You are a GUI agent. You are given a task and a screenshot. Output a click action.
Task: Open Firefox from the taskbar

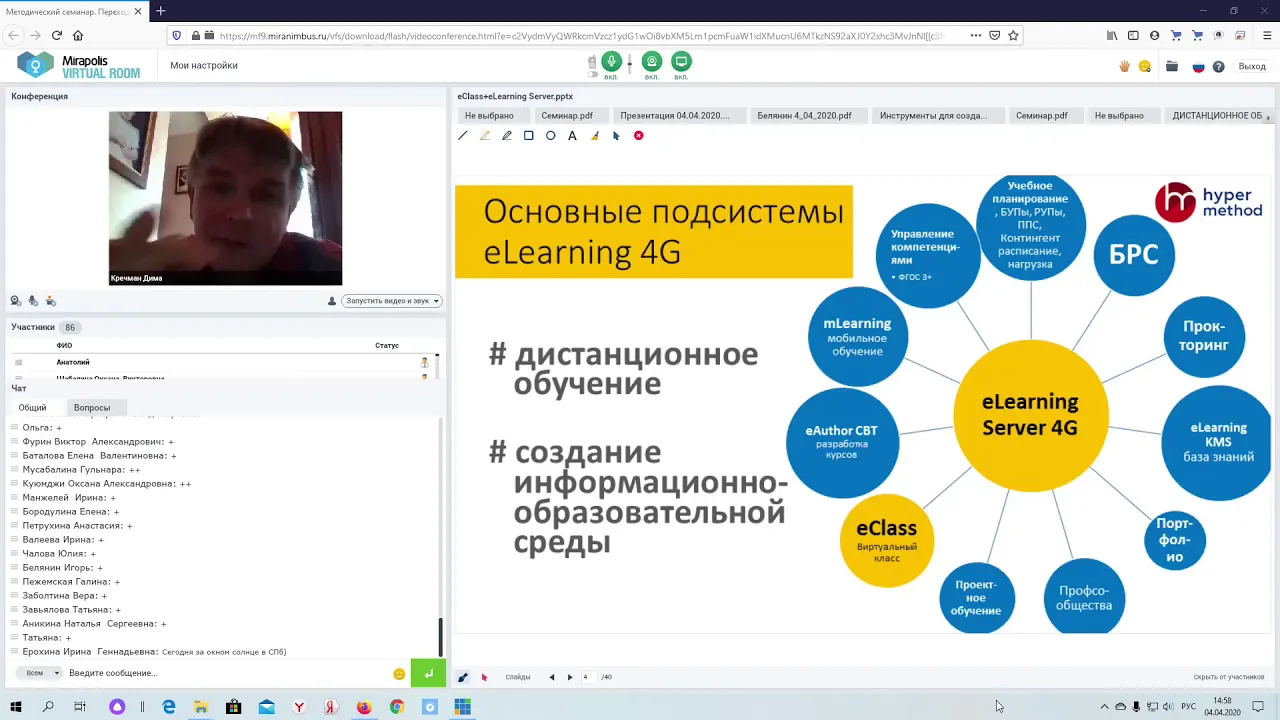point(364,707)
